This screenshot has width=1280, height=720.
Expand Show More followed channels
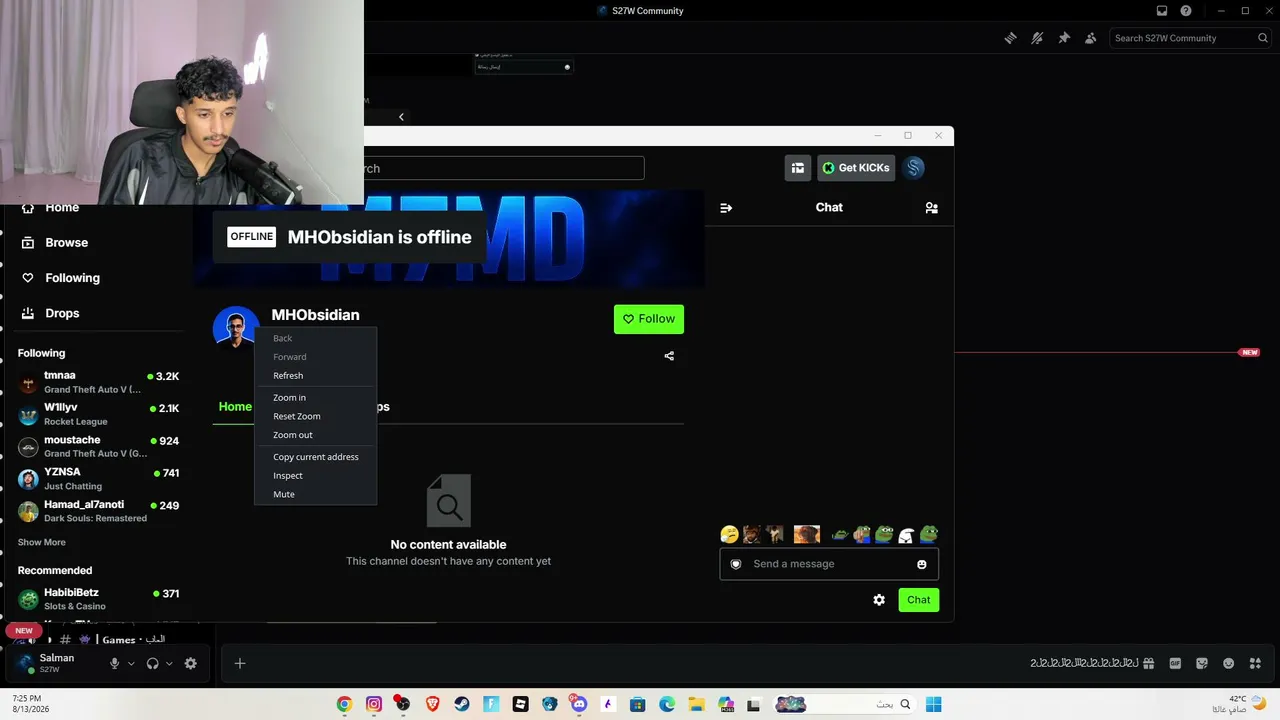click(42, 543)
